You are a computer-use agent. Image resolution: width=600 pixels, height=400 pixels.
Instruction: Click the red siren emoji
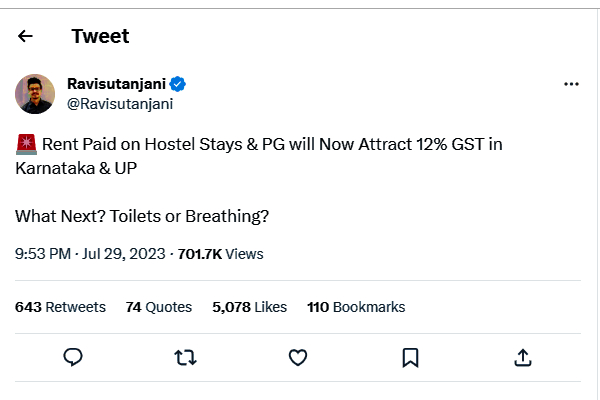point(26,144)
